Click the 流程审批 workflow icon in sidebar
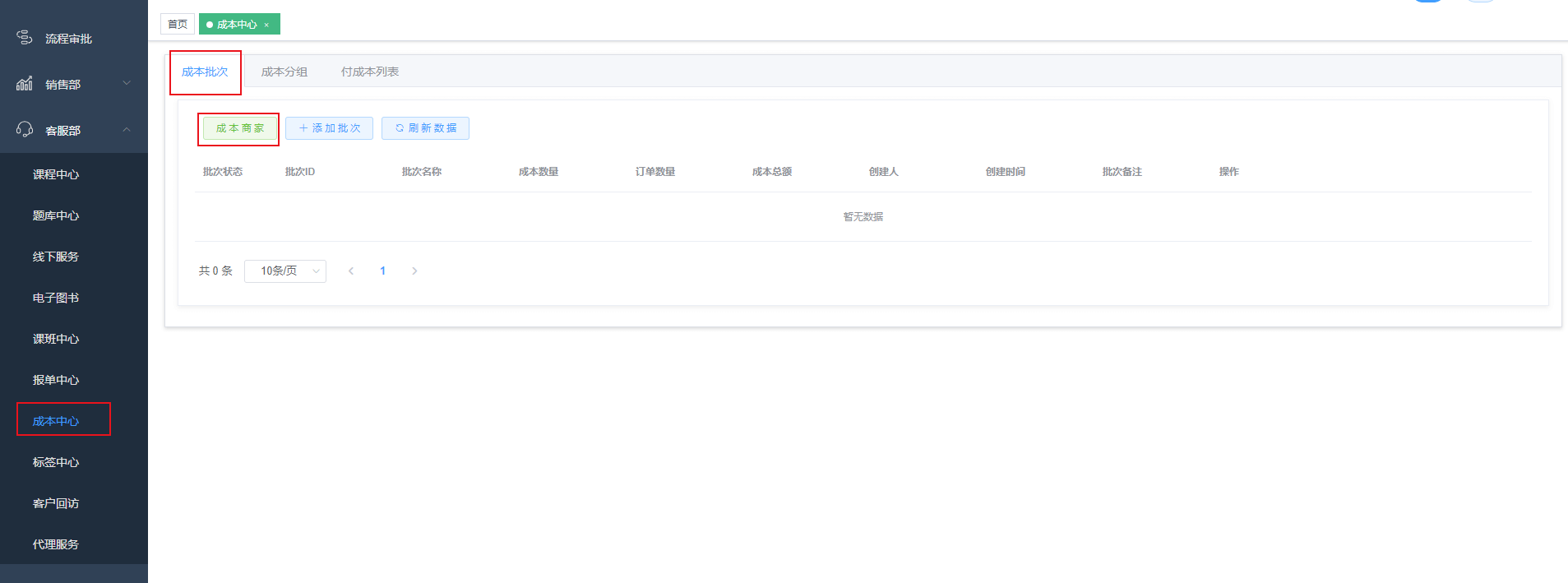This screenshot has height=583, width=1568. point(25,38)
